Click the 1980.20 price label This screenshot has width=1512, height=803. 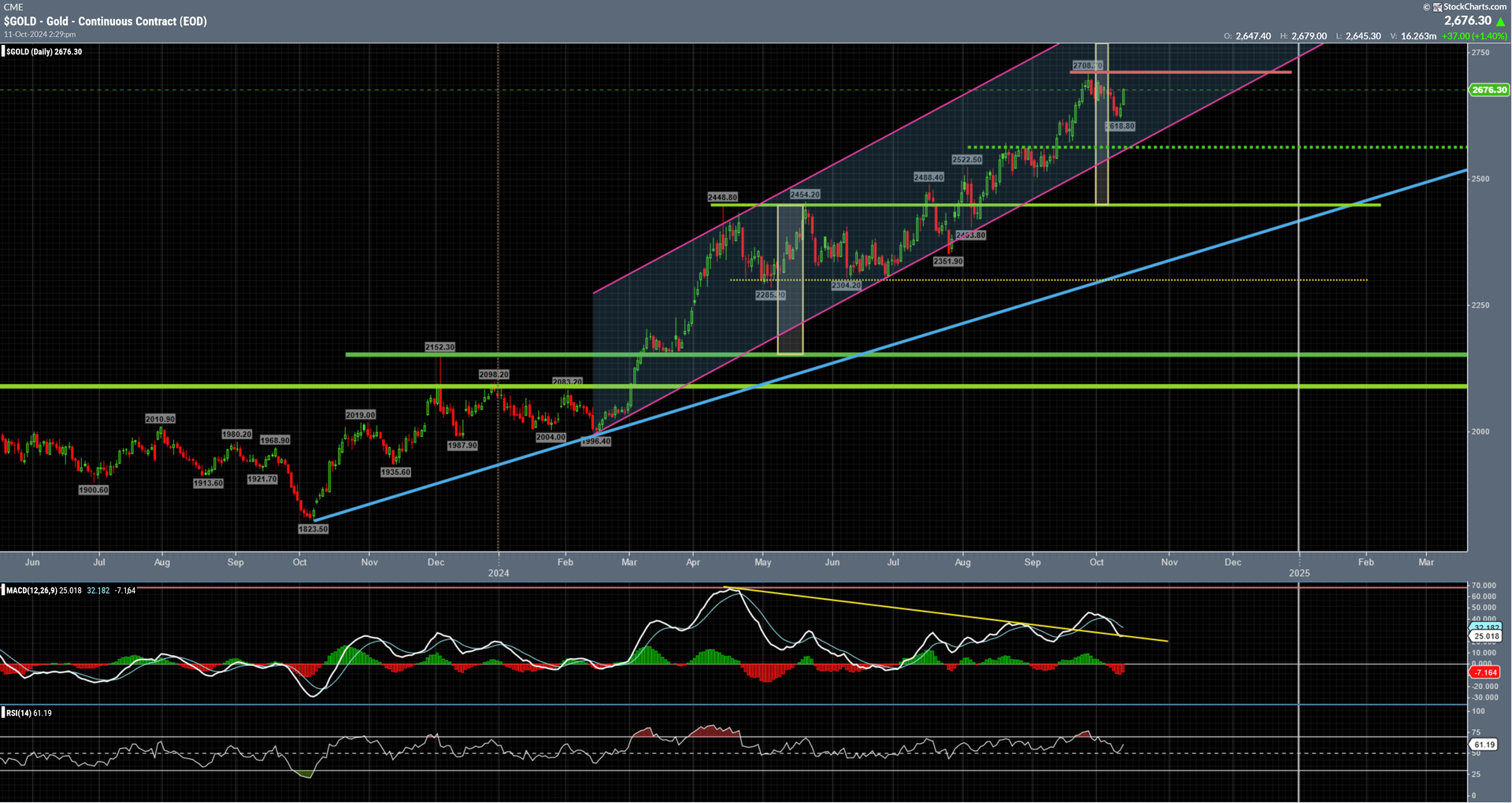(236, 435)
